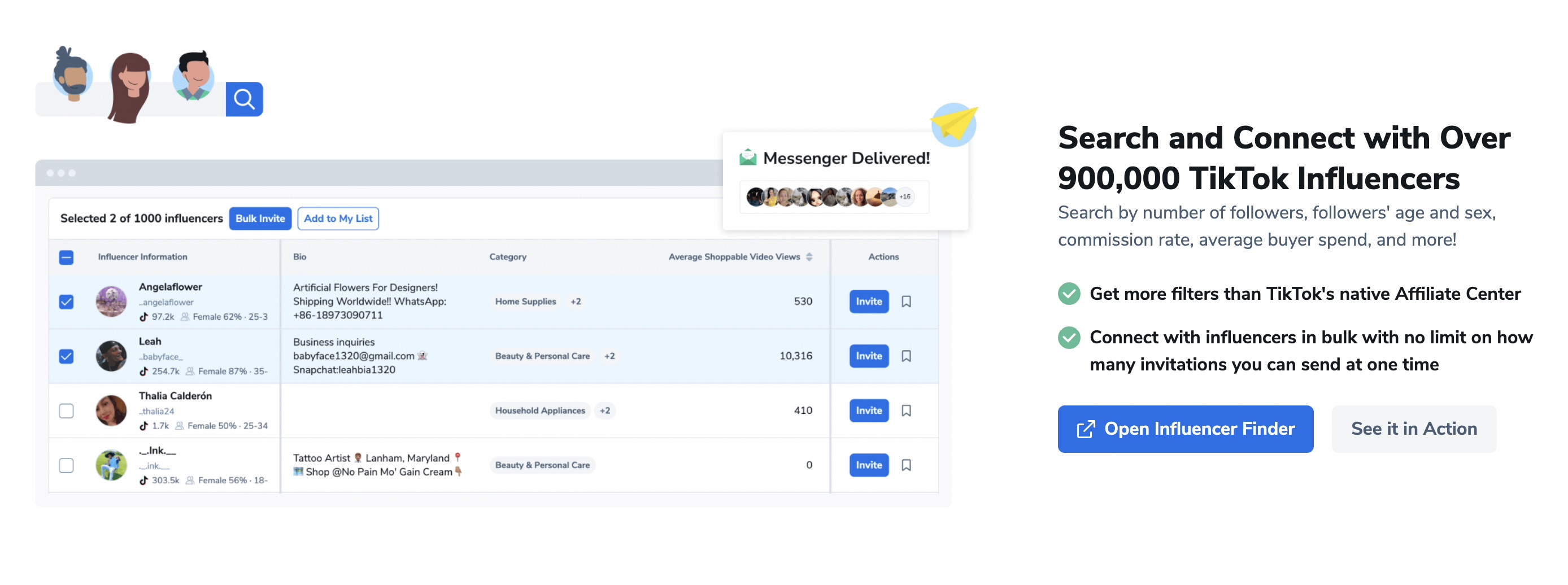Viewport: 1568px width, 585px height.
Task: Sort by Average Shoppable Video Views arrows
Action: (809, 257)
